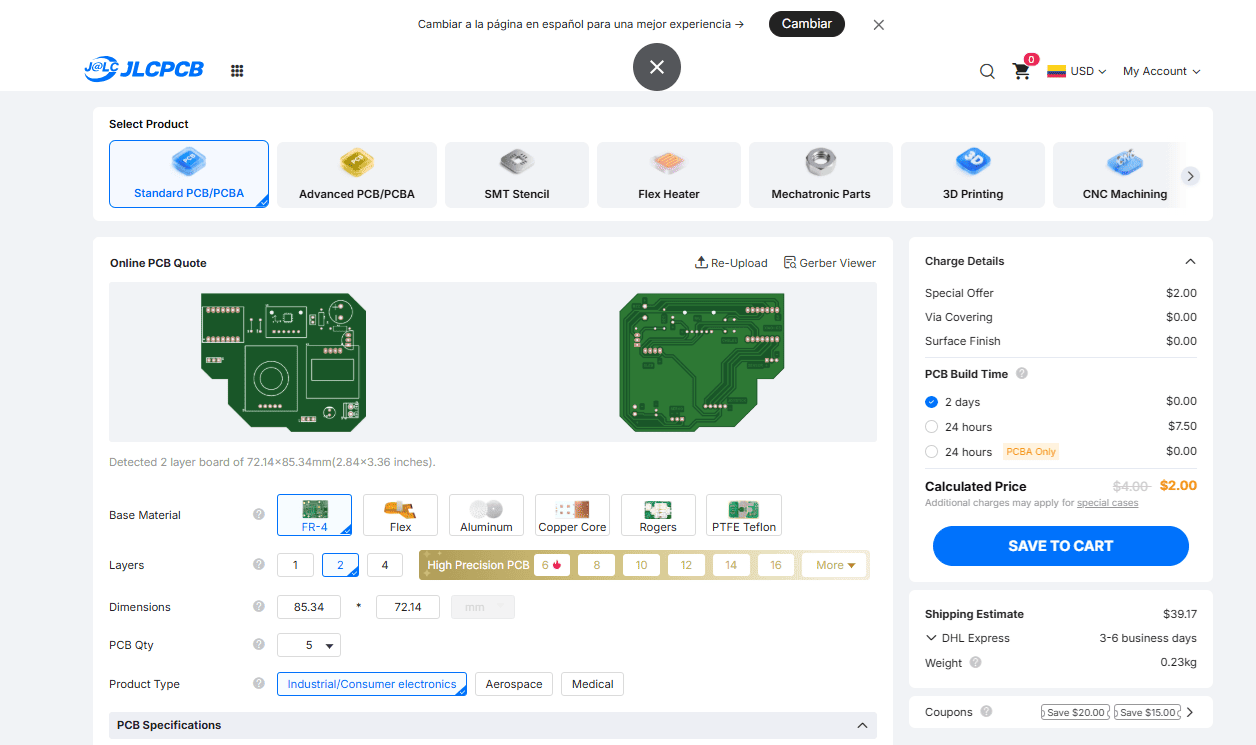Image resolution: width=1256 pixels, height=745 pixels.
Task: Select 14 layer high precision
Action: click(731, 565)
